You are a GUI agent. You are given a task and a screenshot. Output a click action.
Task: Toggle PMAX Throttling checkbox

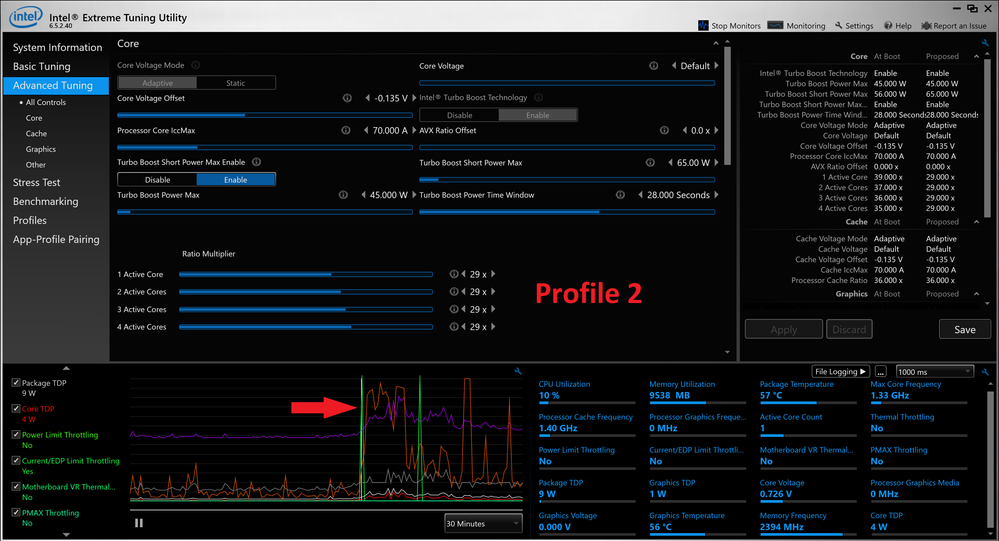[16, 512]
